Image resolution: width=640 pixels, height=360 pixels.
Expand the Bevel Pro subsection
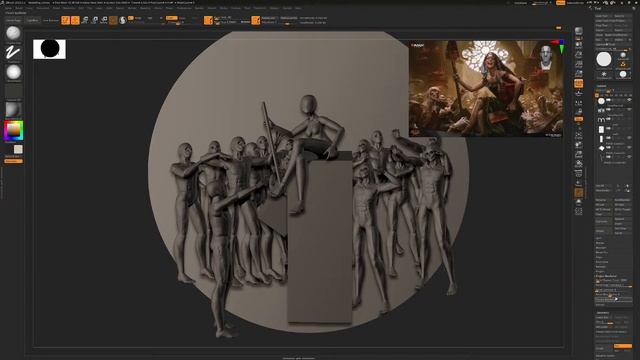tap(601, 252)
